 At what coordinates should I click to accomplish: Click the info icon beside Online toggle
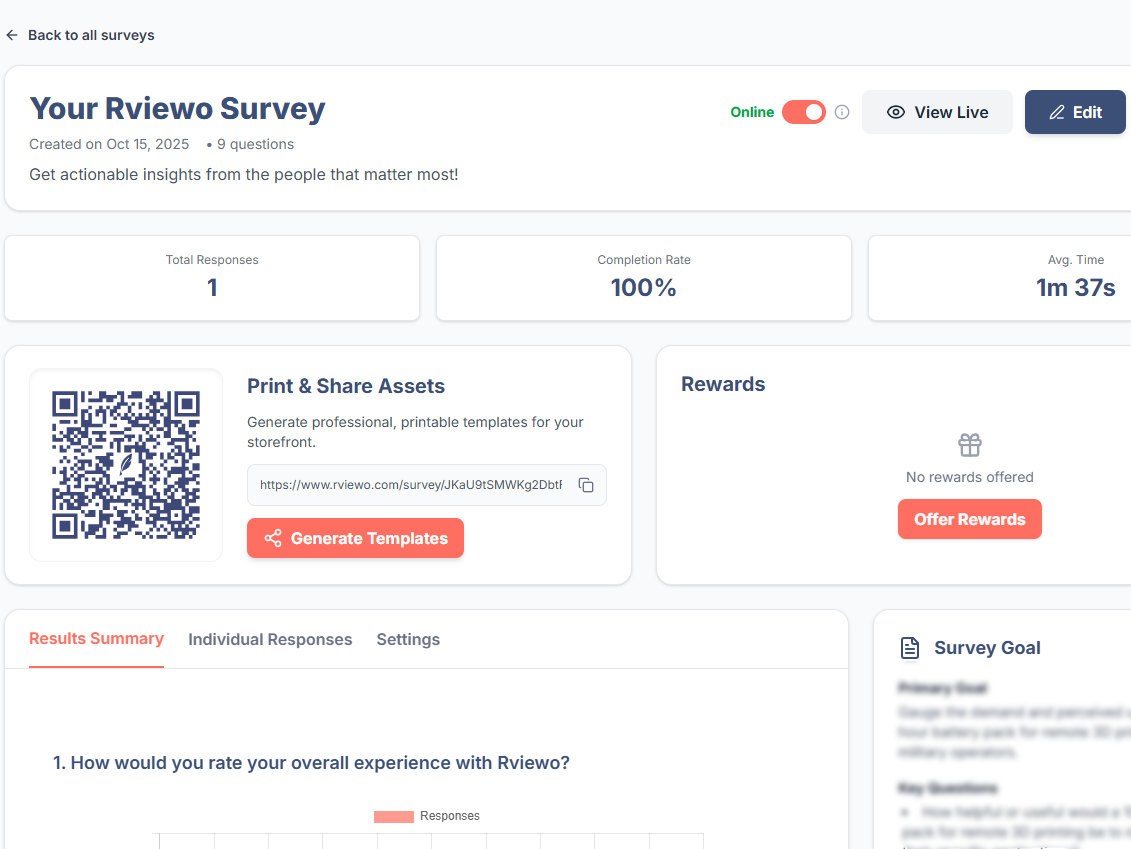click(842, 112)
